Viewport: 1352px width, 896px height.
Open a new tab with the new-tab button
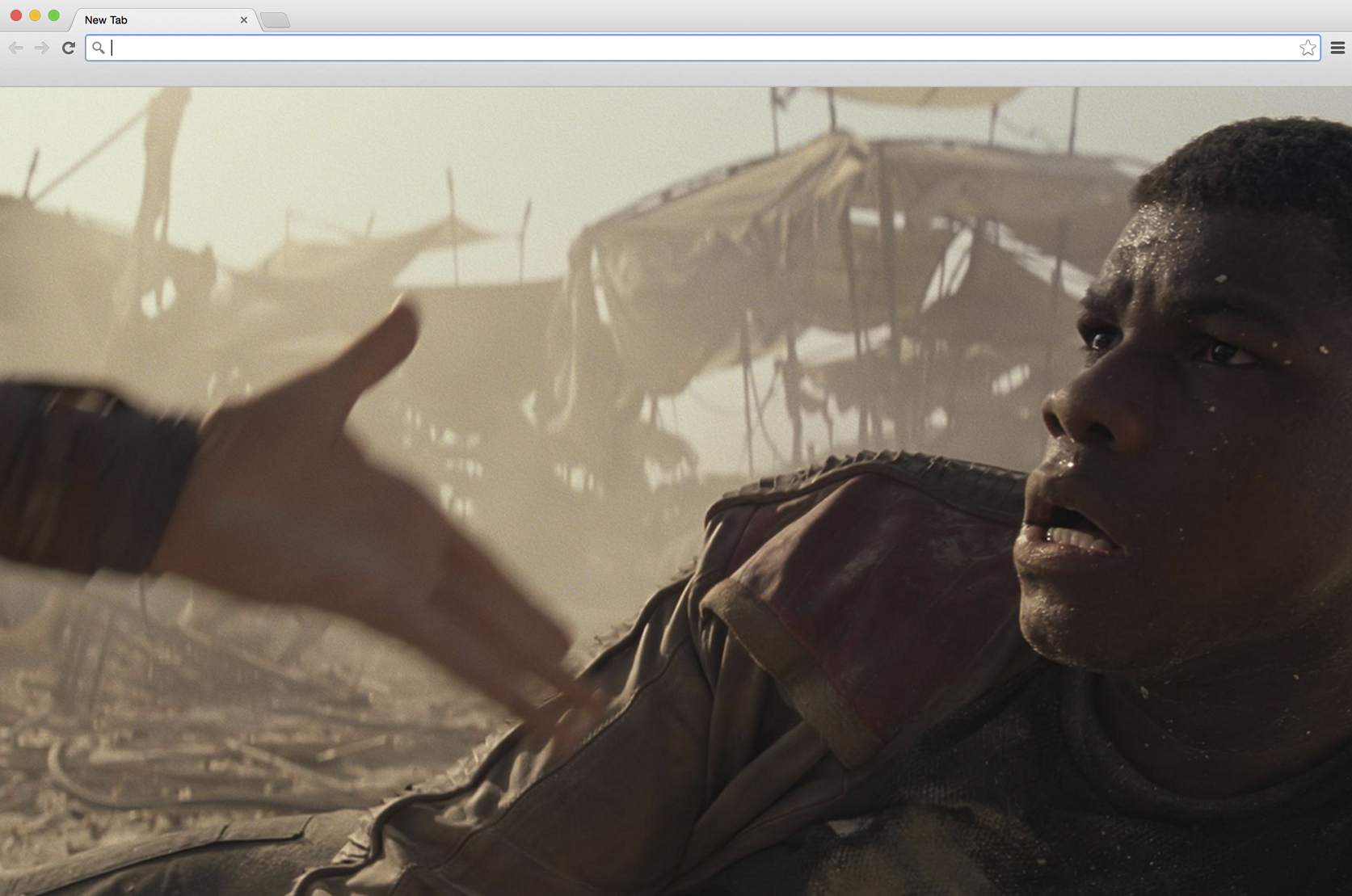coord(276,20)
